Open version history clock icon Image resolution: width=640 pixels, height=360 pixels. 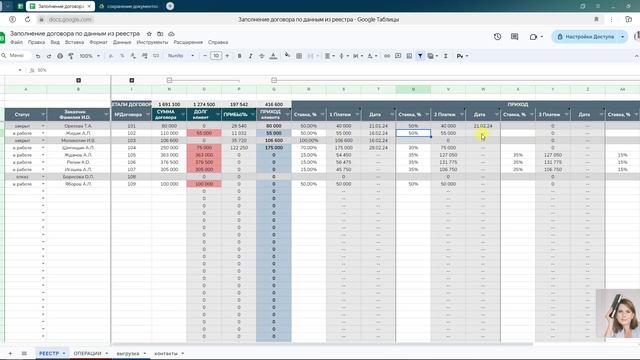[x=497, y=37]
